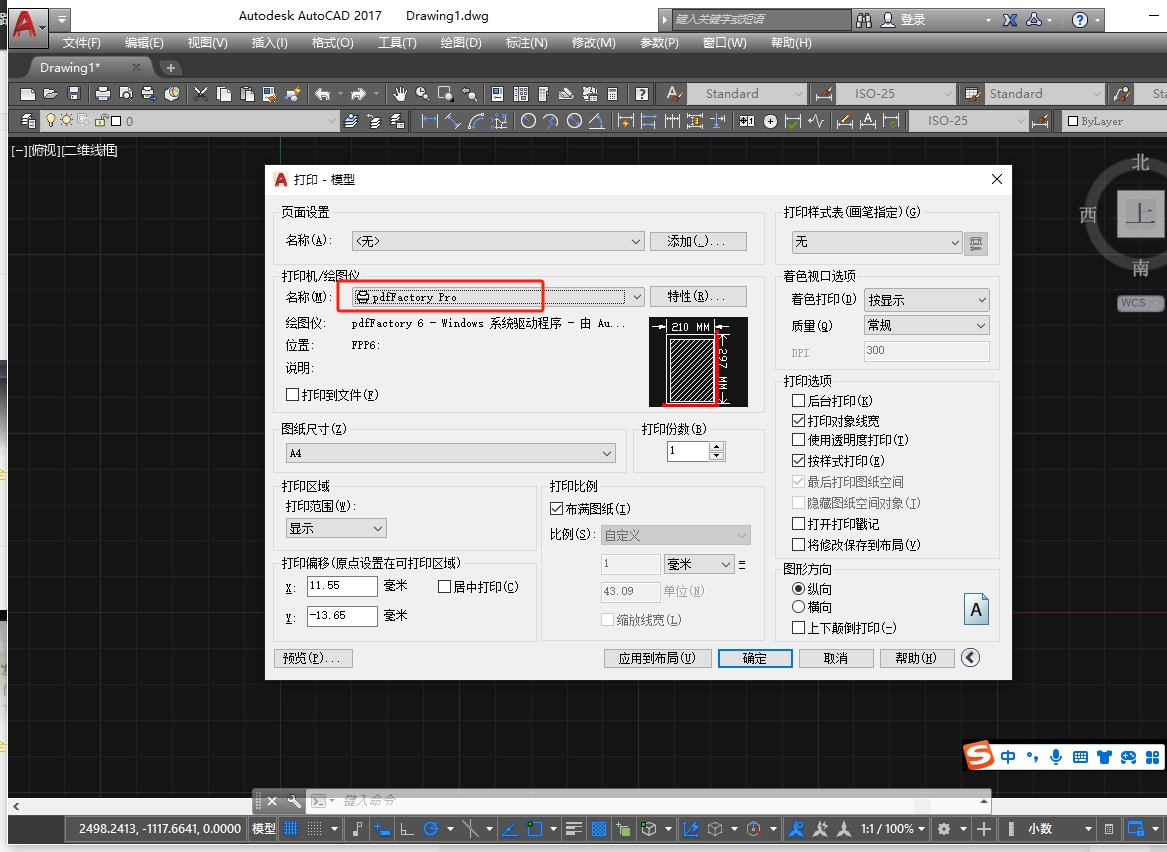The image size is (1167, 852).
Task: Click the collapse options round arrow button
Action: pos(971,657)
